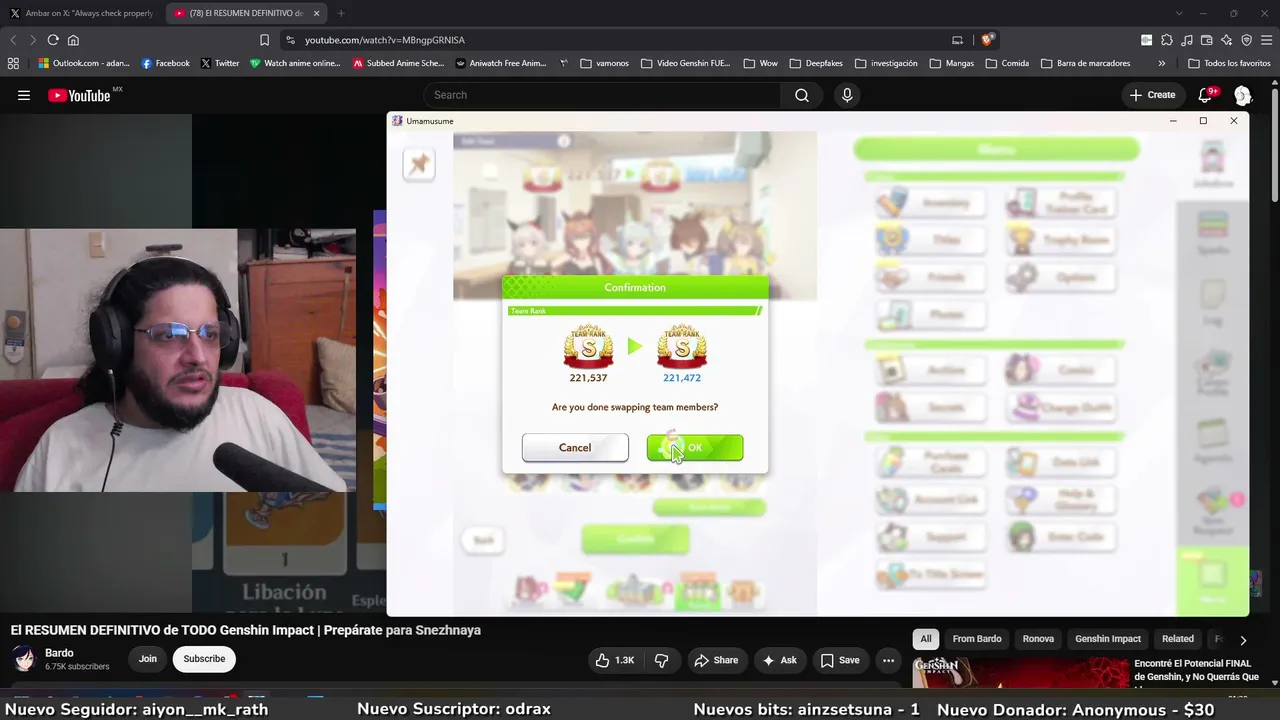This screenshot has height=720, width=1280.
Task: Save the video to a playlist
Action: (x=840, y=660)
